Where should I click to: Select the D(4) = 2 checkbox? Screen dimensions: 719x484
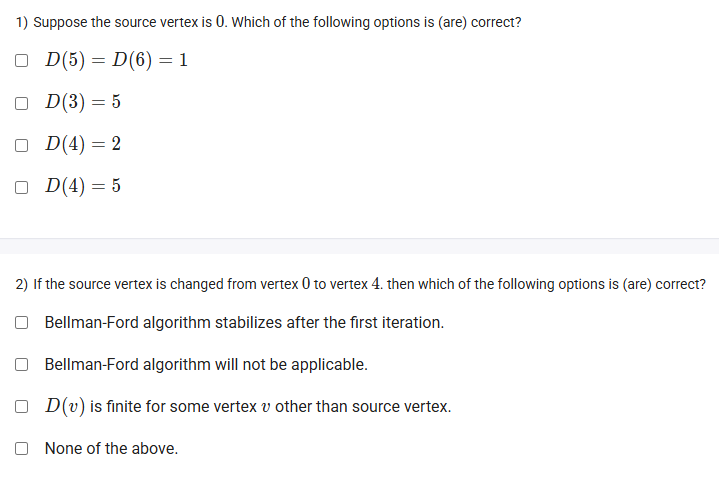pyautogui.click(x=22, y=145)
